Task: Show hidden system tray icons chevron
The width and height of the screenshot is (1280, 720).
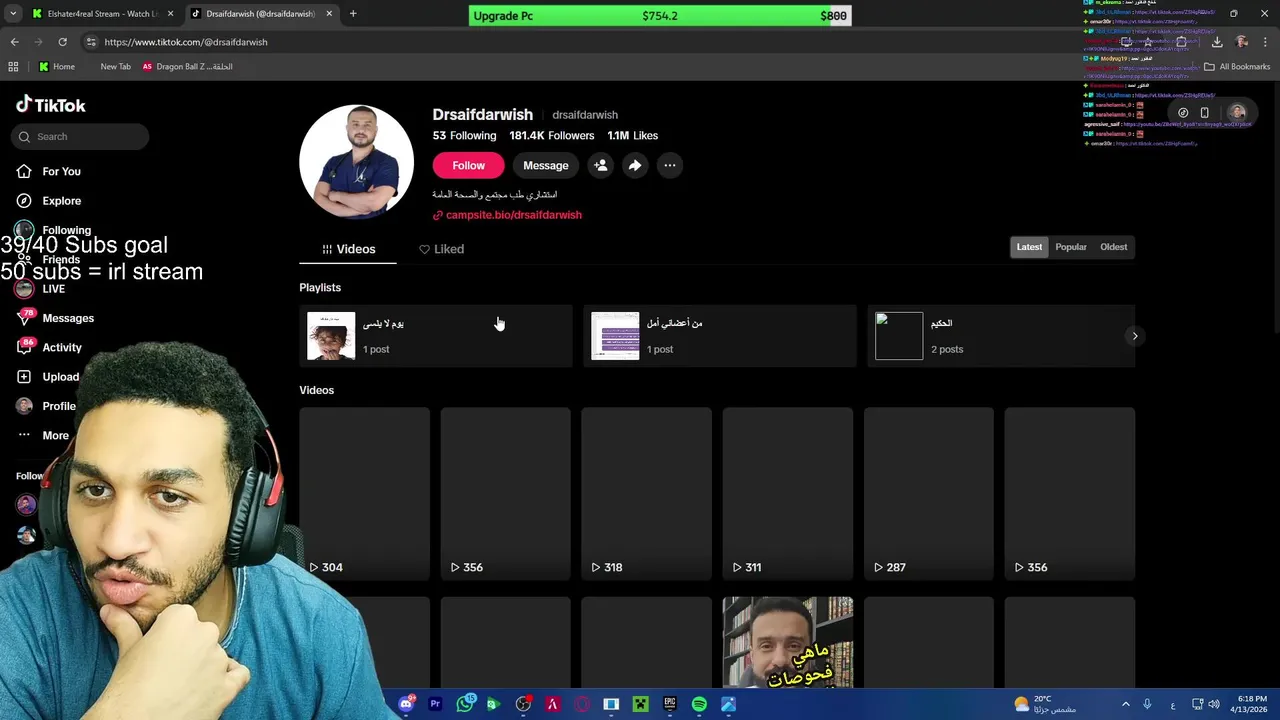Action: click(1125, 704)
